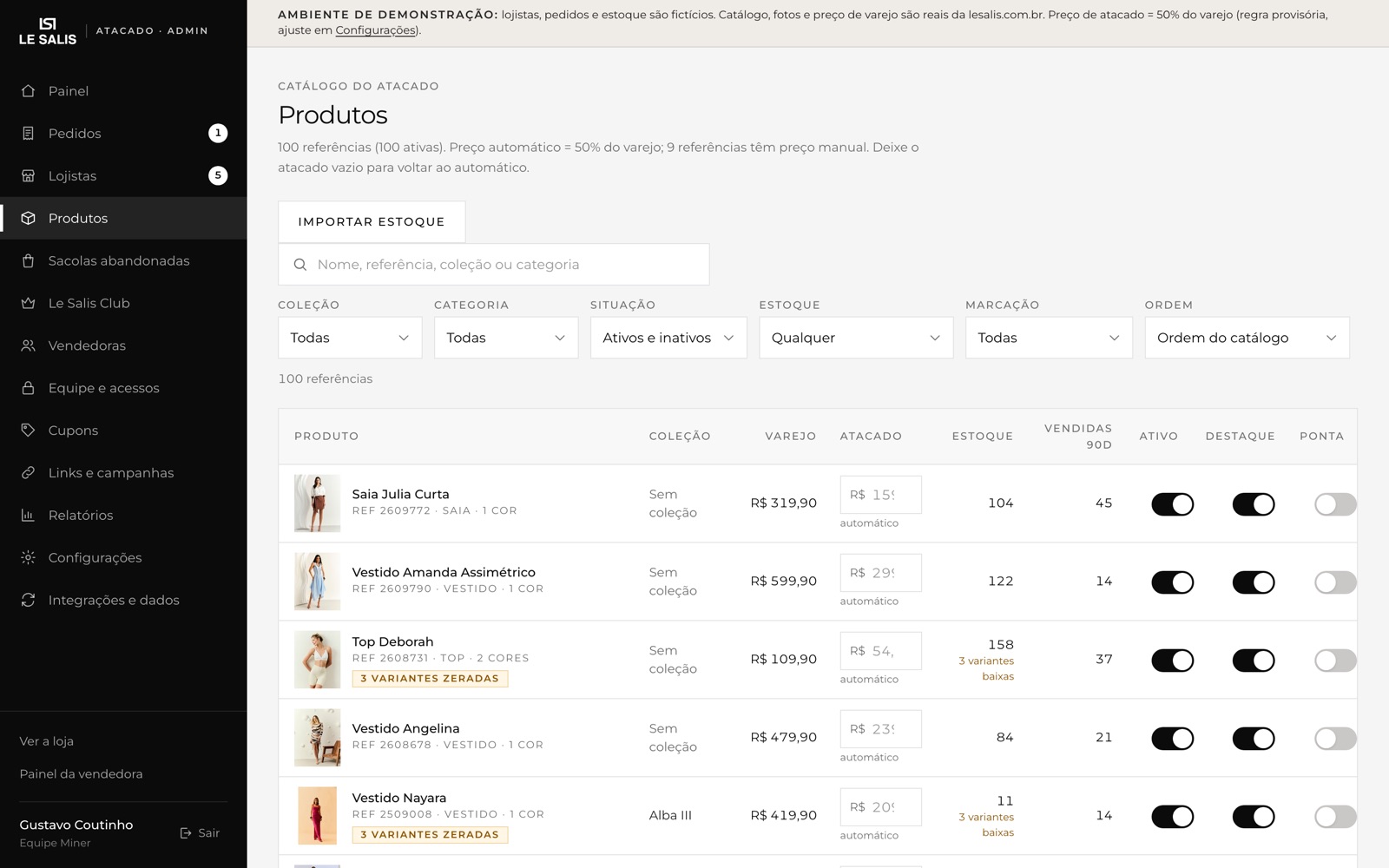1389x868 pixels.
Task: Click the Le Salis logo
Action: (x=48, y=31)
